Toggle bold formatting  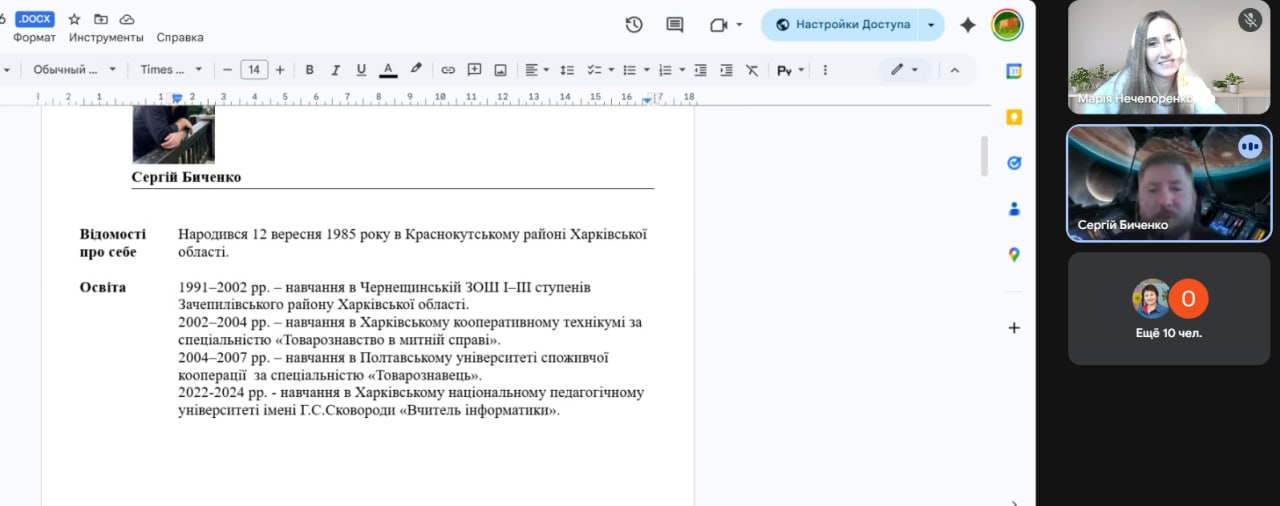click(309, 70)
